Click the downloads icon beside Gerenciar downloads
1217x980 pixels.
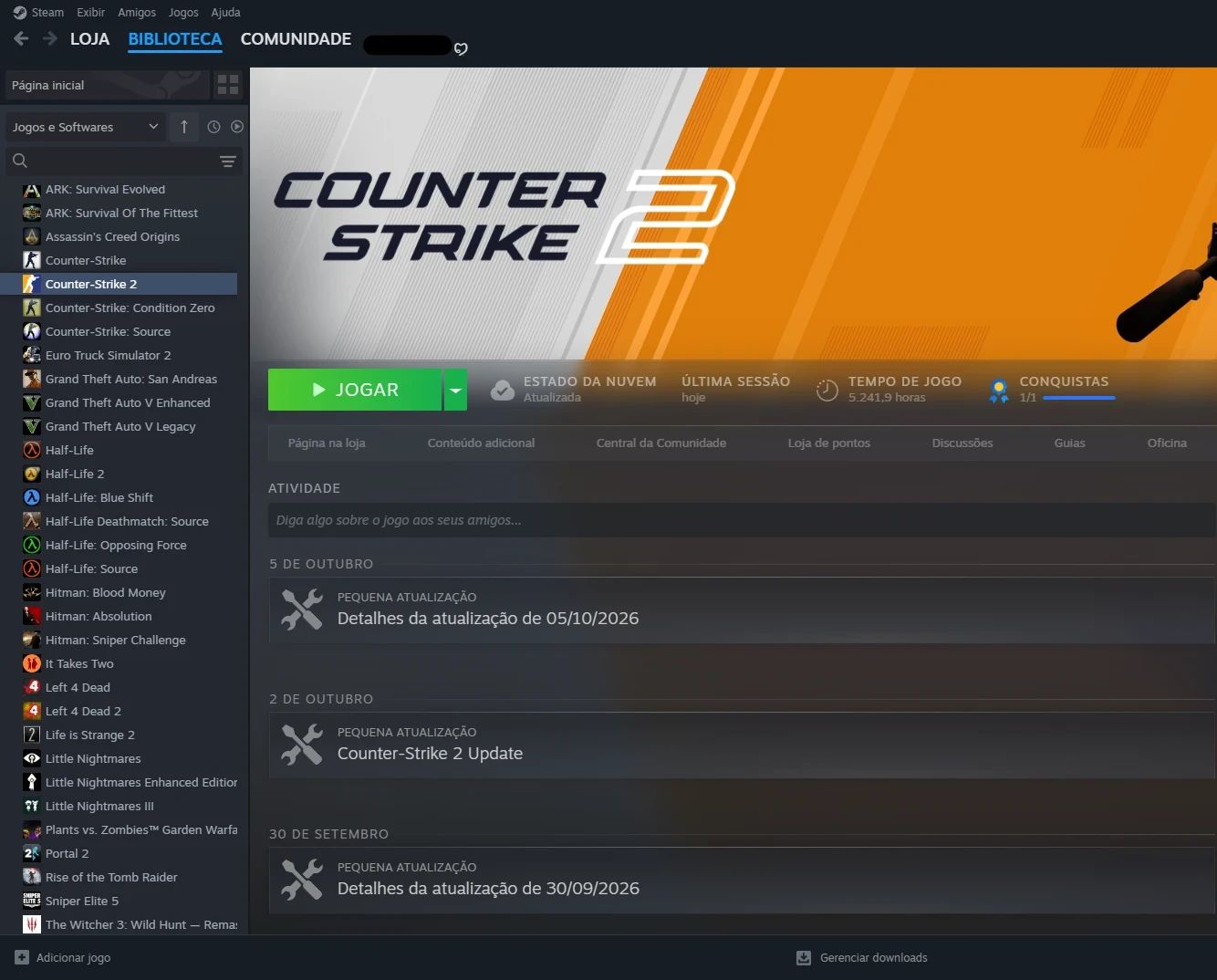[804, 957]
